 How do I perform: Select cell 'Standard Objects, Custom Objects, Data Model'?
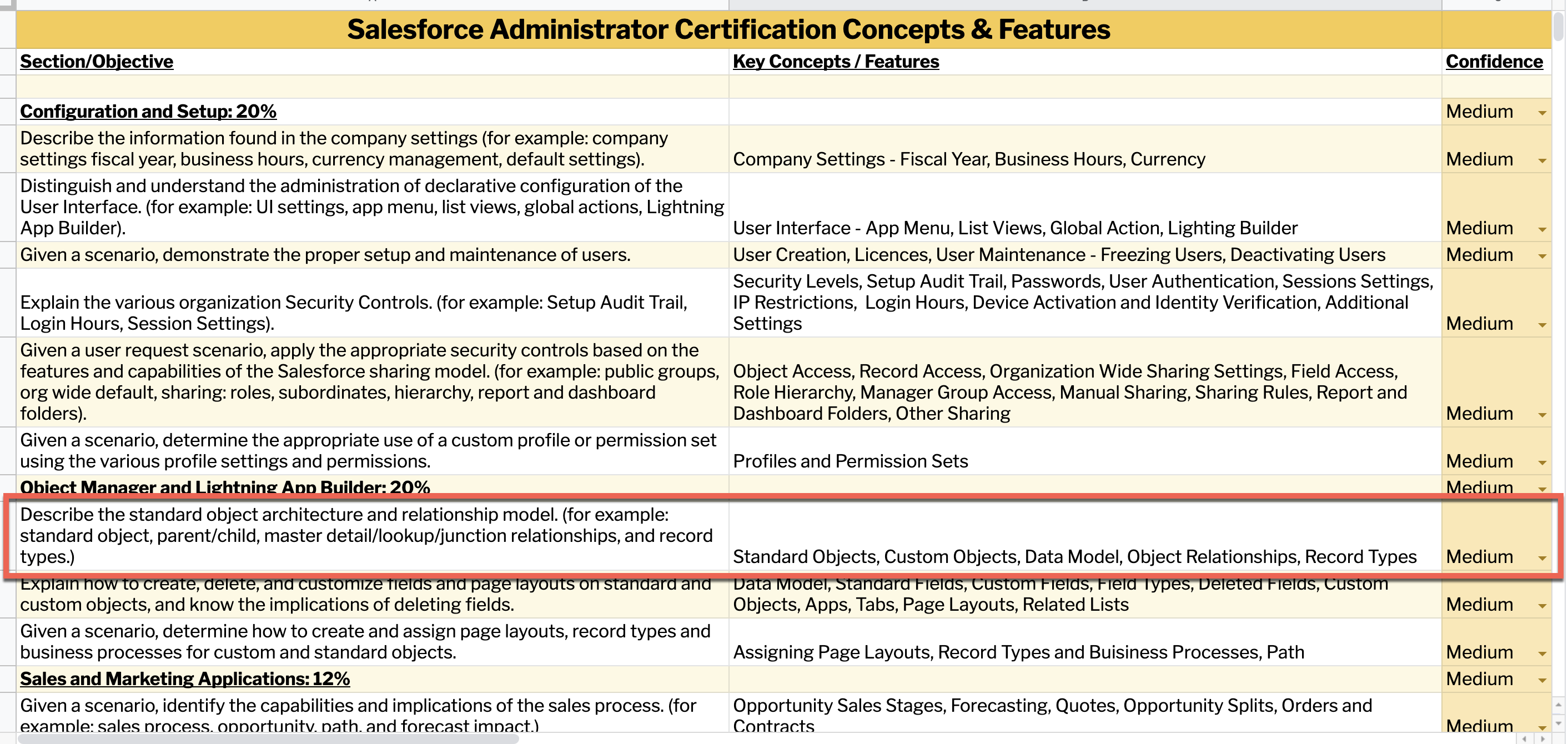[1085, 536]
